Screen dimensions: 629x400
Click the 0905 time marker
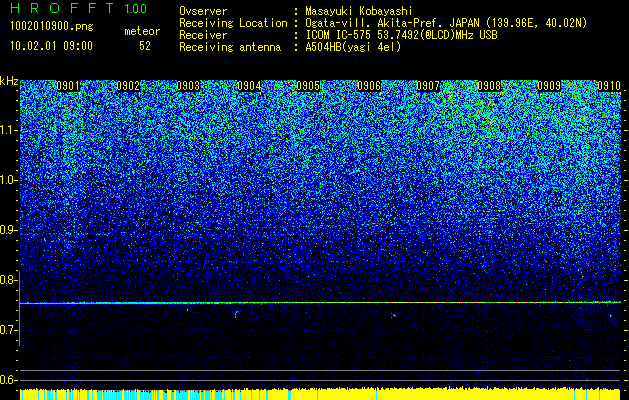pyautogui.click(x=308, y=86)
